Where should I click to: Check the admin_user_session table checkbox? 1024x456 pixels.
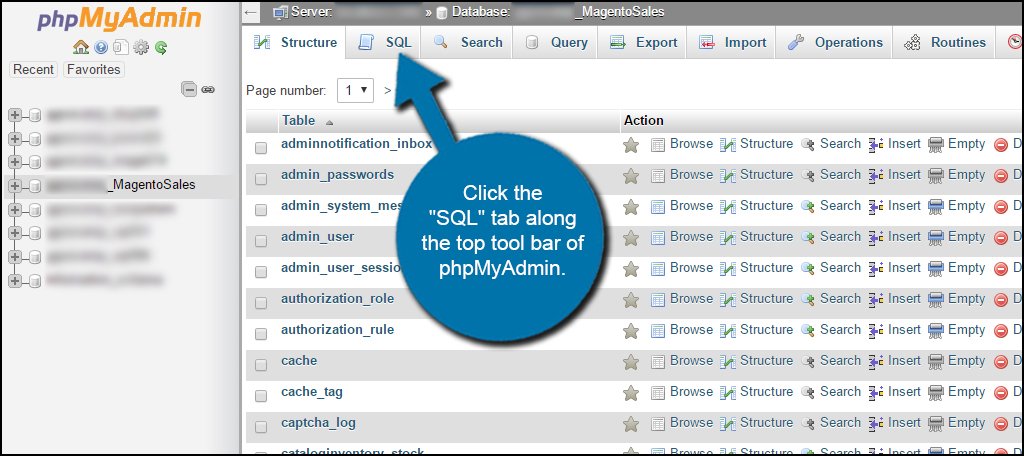point(261,272)
